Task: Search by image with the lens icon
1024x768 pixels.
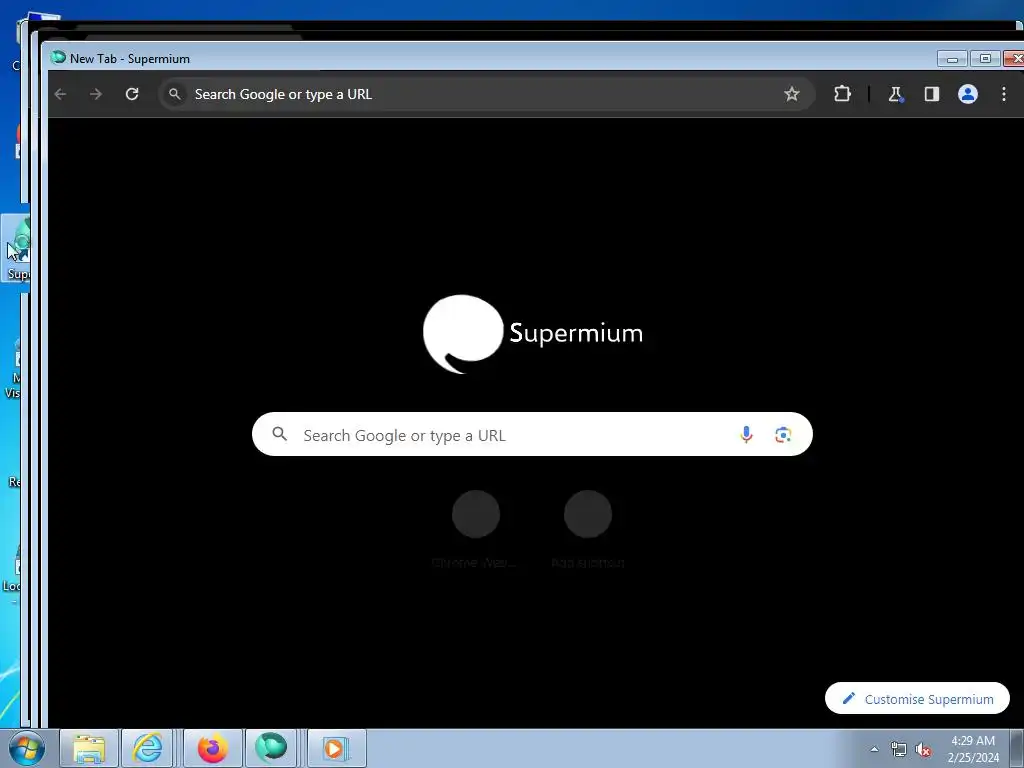Action: coord(783,434)
